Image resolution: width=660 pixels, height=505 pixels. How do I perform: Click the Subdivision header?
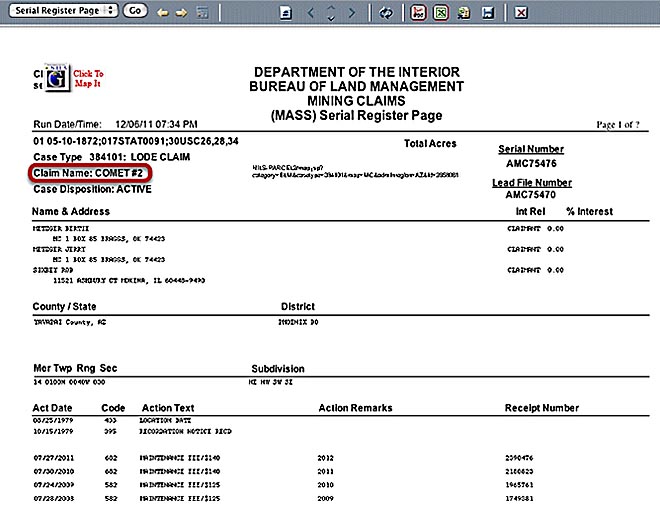tap(278, 369)
